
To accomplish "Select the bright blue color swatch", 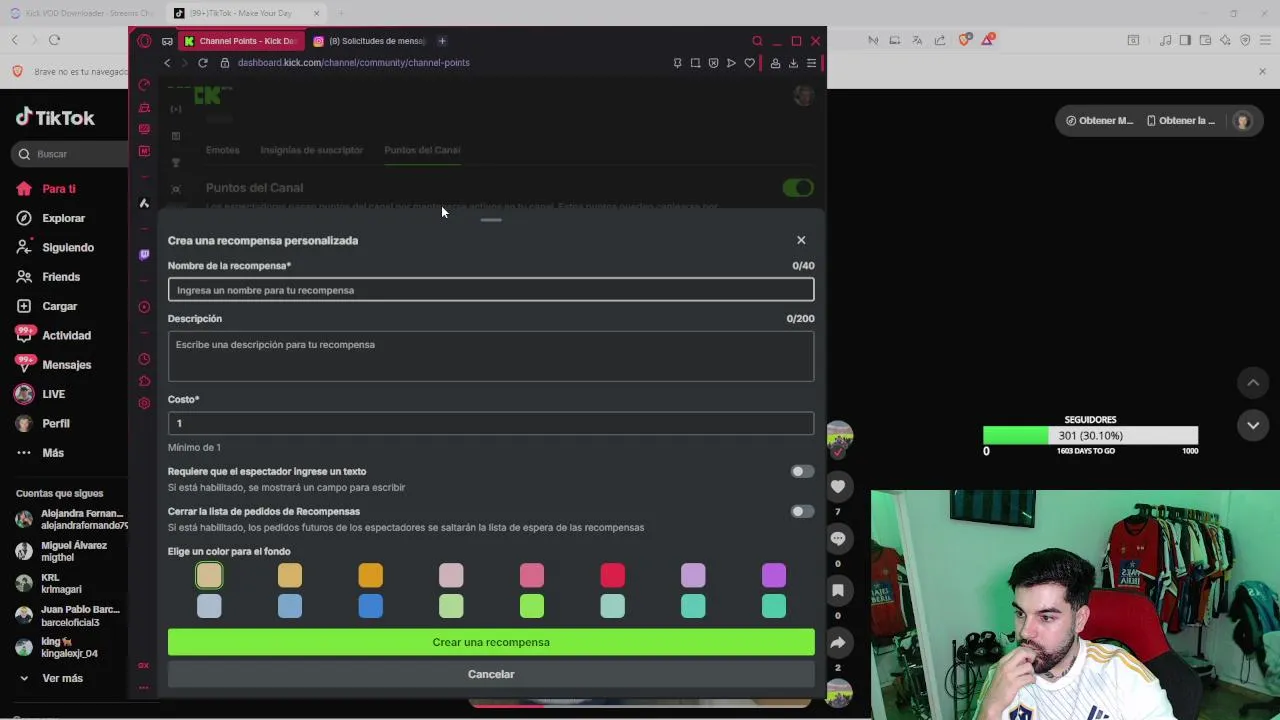I will pos(370,606).
